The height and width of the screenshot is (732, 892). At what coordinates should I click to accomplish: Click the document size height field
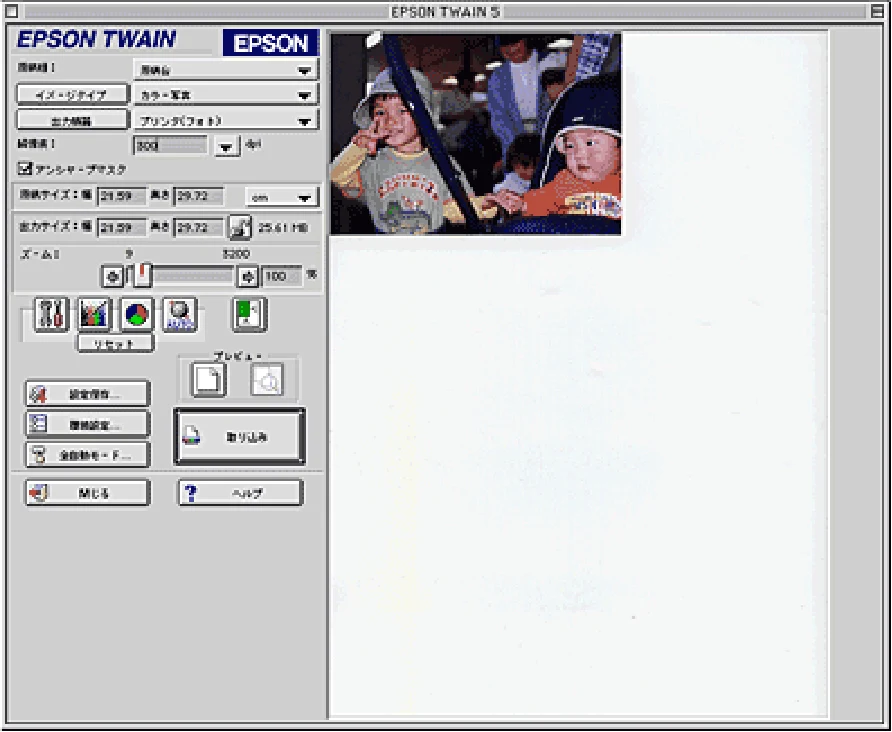click(199, 196)
